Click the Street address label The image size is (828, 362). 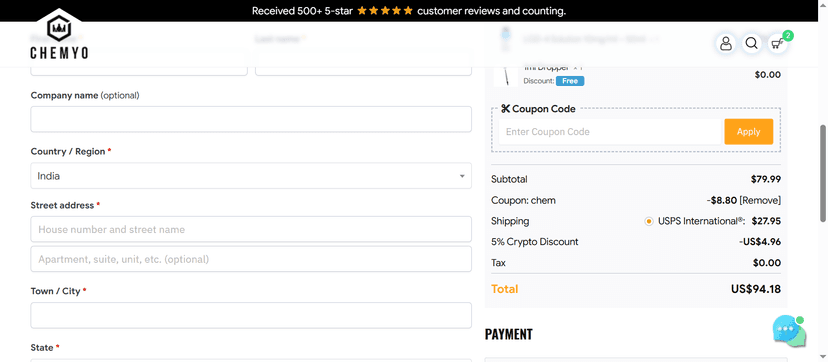click(62, 205)
